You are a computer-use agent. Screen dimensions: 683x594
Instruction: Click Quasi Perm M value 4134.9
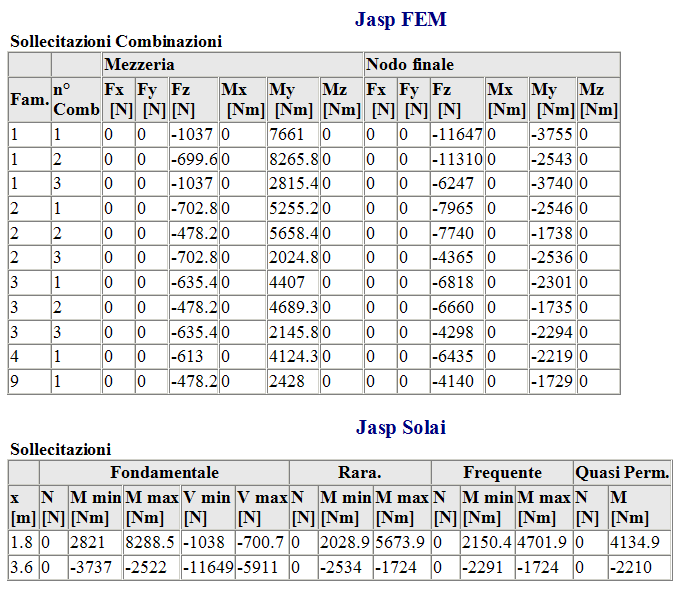pyautogui.click(x=635, y=542)
